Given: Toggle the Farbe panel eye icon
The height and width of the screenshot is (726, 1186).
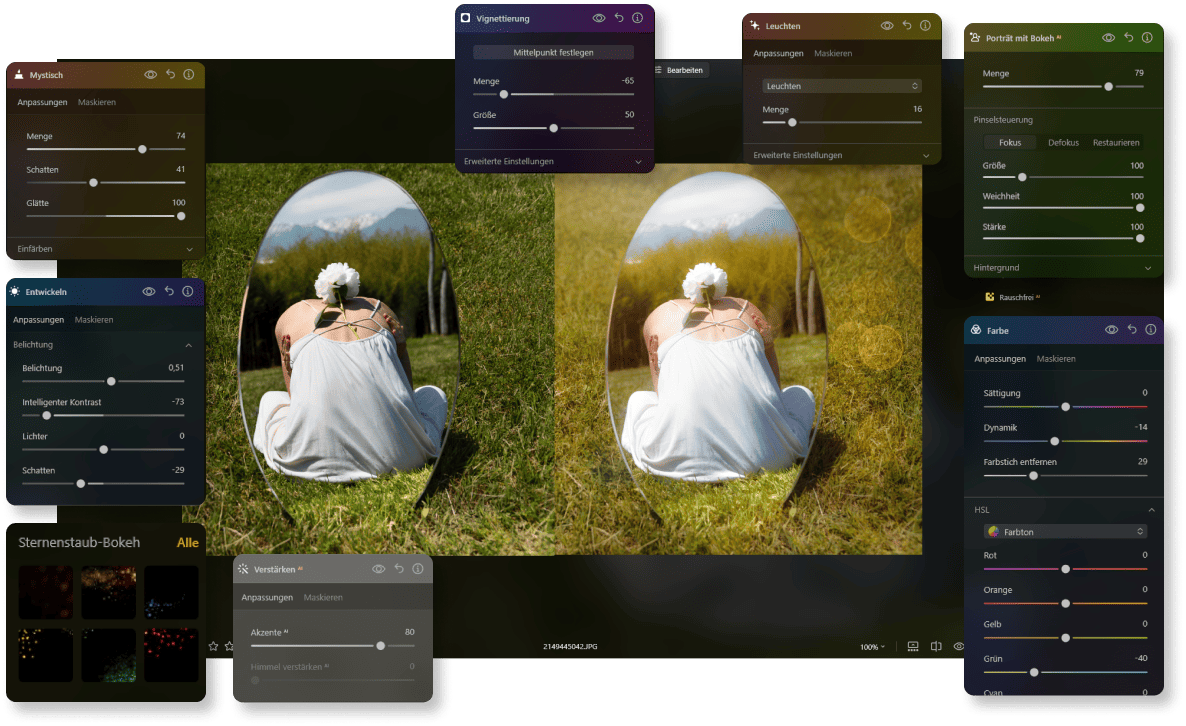Looking at the screenshot, I should point(1111,330).
